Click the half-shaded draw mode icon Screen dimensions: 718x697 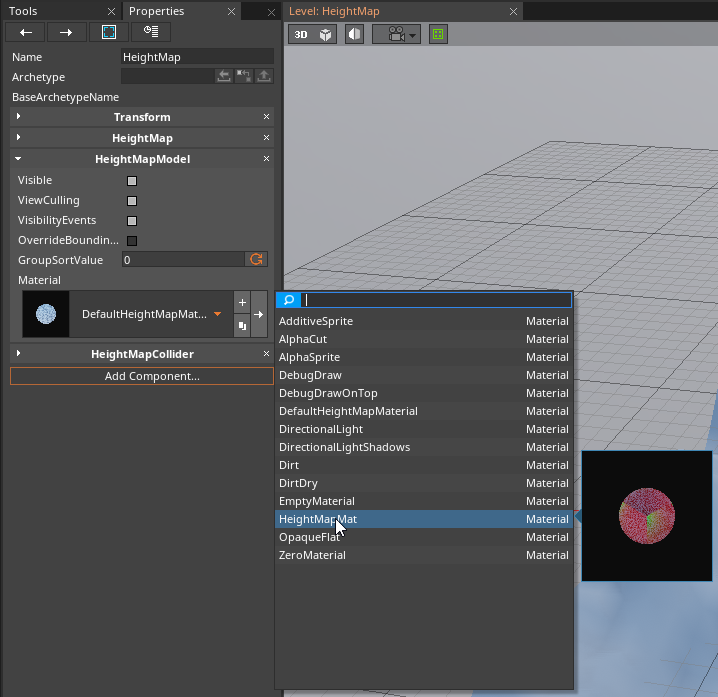[x=354, y=35]
